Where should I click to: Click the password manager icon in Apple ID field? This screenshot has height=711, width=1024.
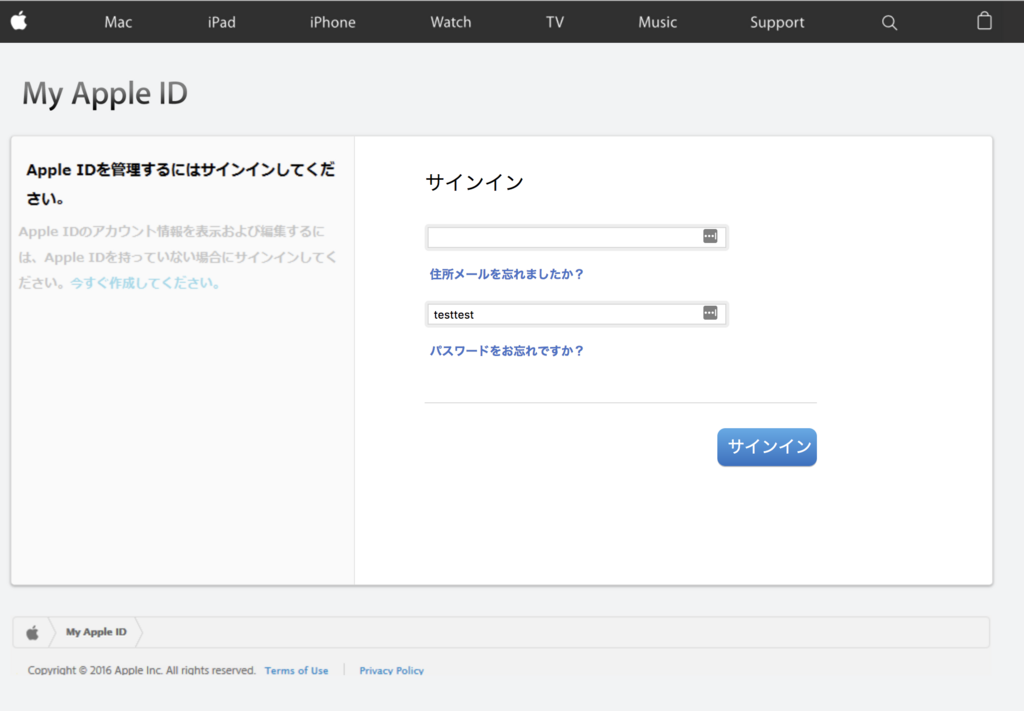pos(710,236)
